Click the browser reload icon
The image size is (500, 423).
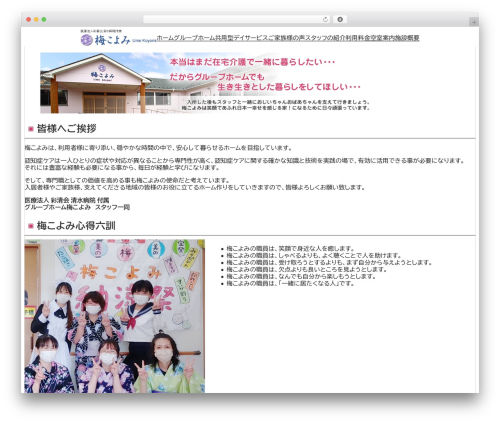[x=325, y=19]
